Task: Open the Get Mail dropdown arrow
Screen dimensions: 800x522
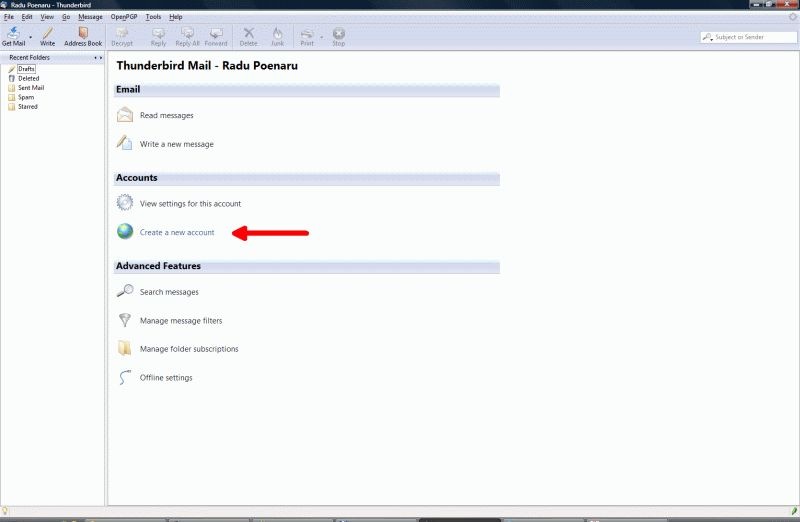Action: (x=31, y=37)
